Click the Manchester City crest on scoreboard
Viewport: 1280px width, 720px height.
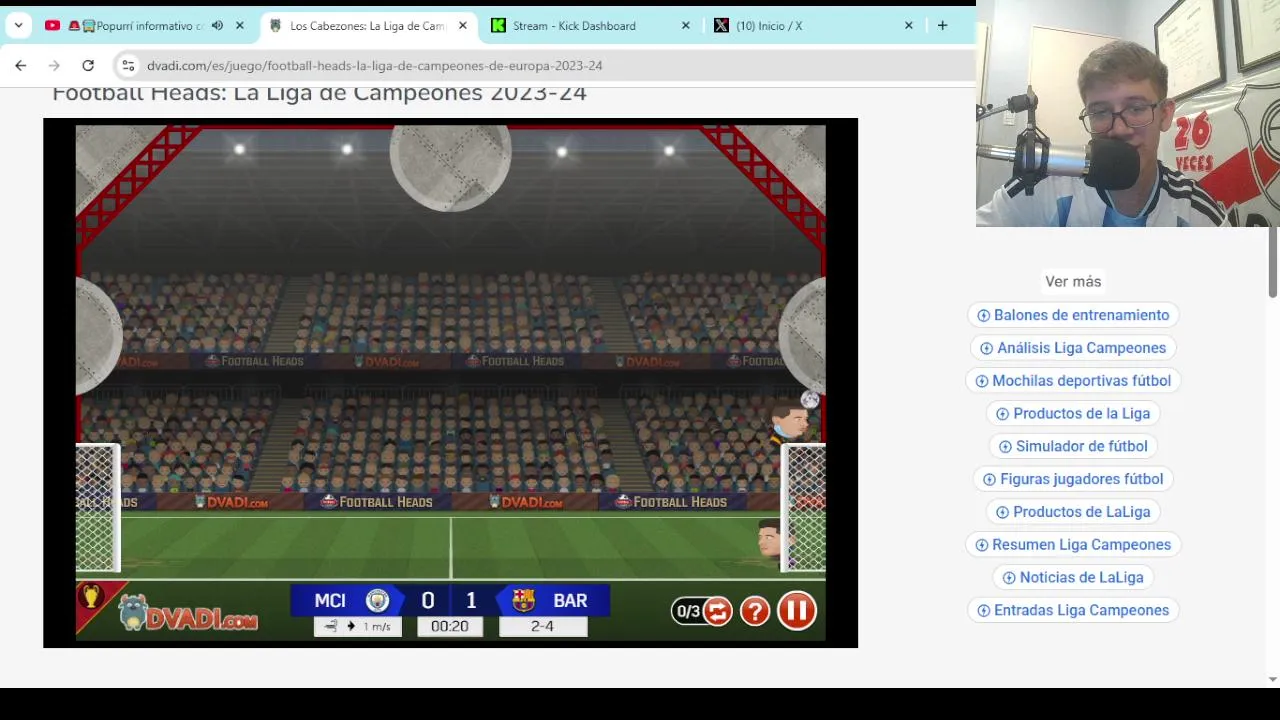(377, 600)
